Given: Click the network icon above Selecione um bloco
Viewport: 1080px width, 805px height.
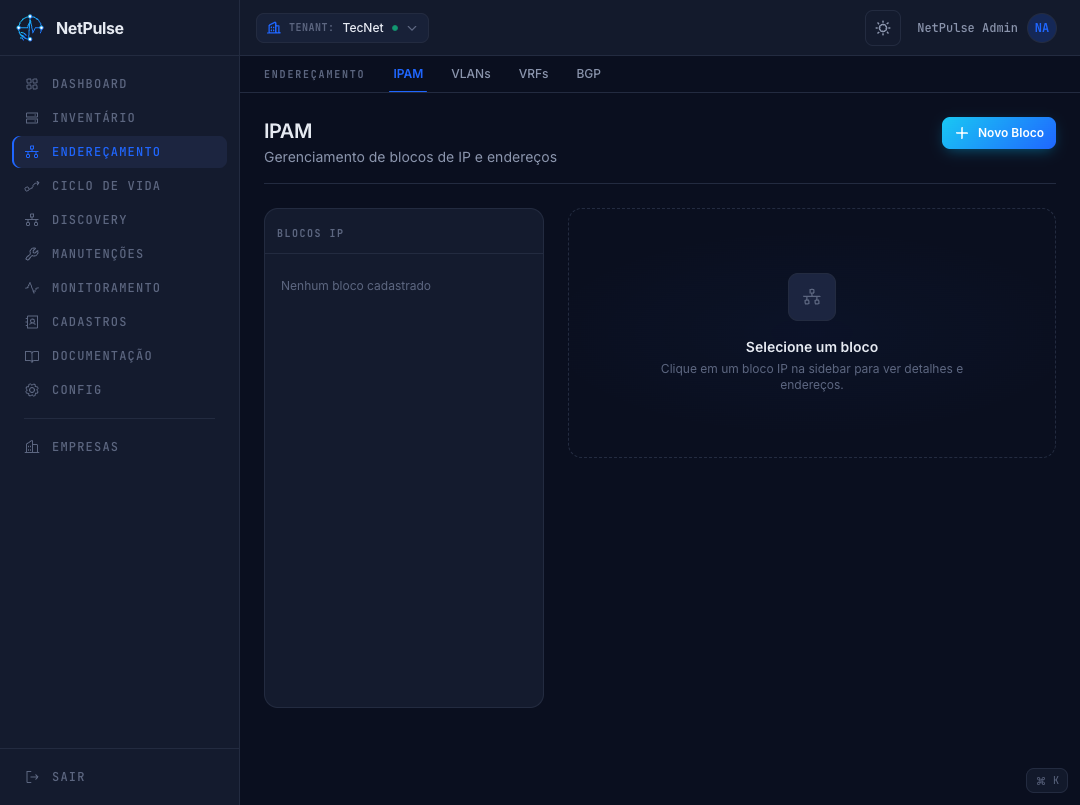Looking at the screenshot, I should (x=811, y=297).
